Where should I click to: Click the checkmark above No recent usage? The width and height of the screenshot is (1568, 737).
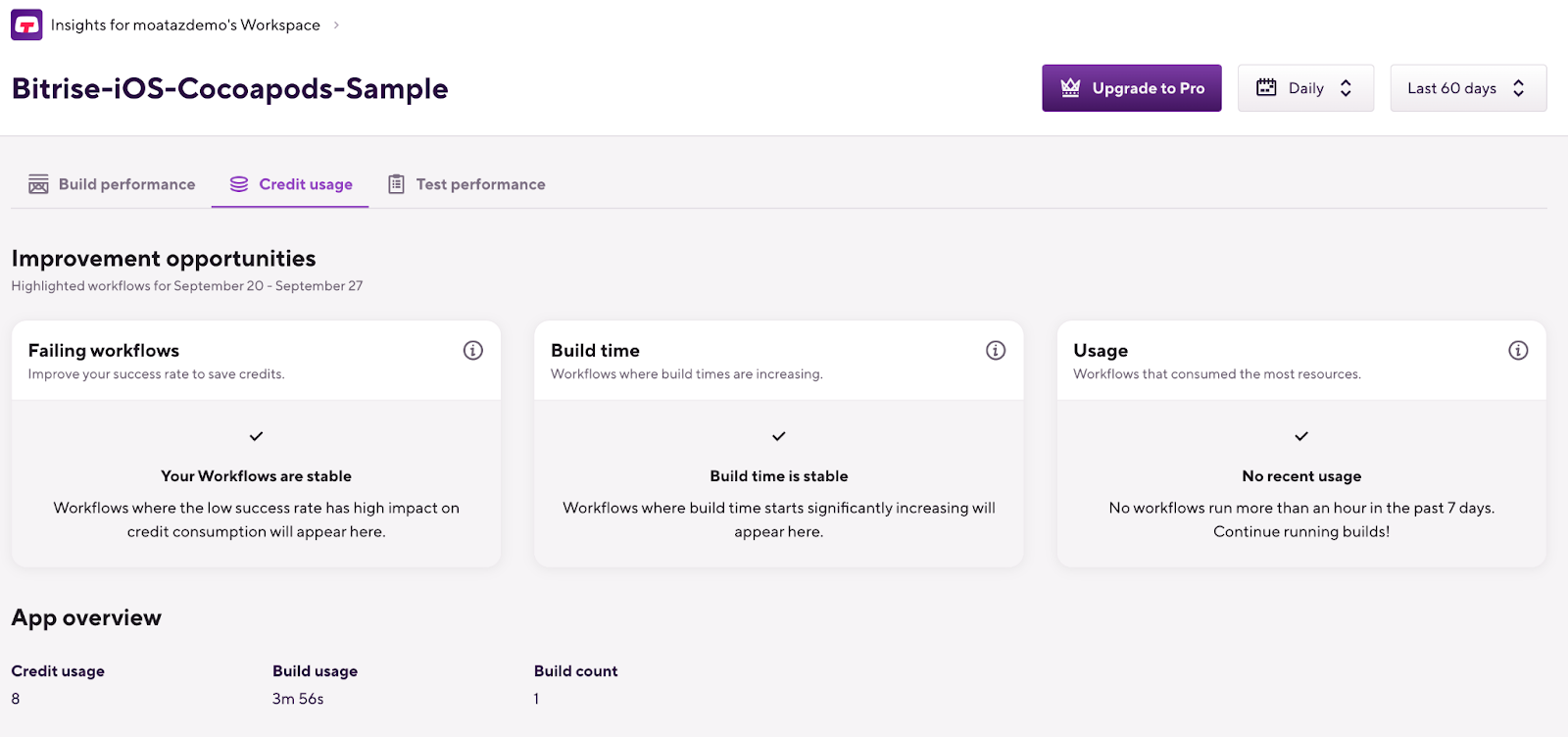1301,436
